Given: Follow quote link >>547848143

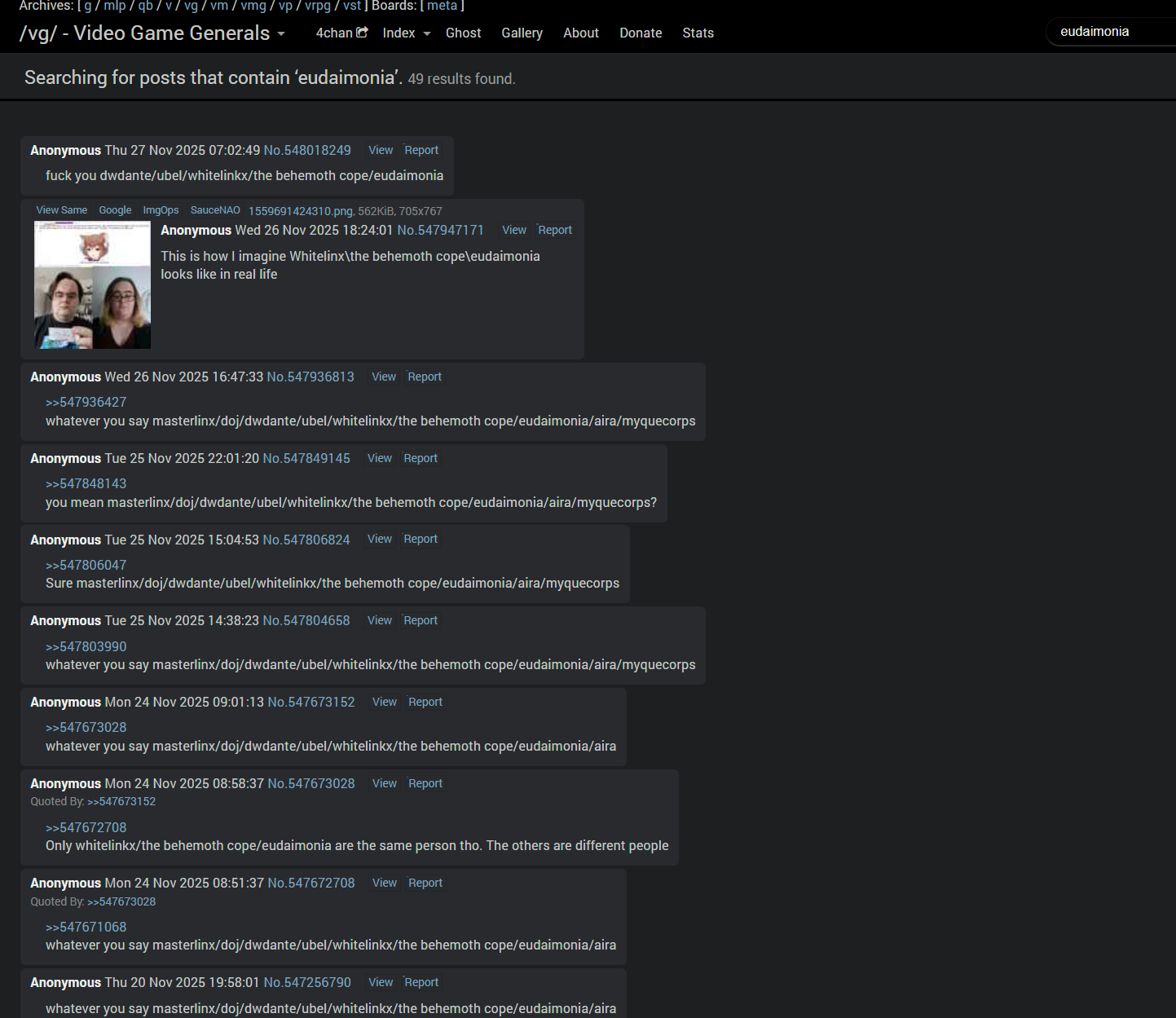Looking at the screenshot, I should point(86,484).
